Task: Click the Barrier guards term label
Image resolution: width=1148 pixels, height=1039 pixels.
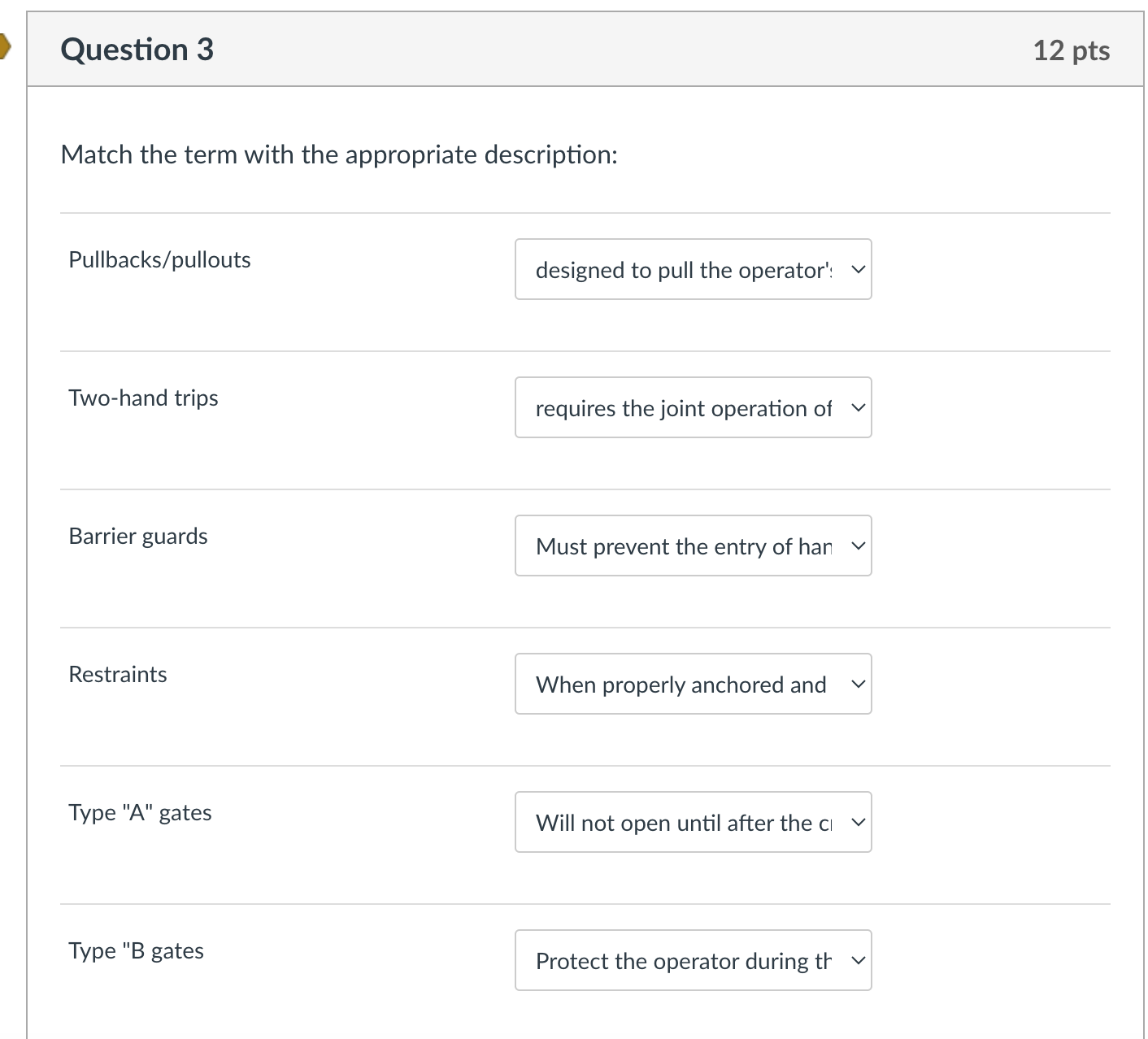Action: point(138,536)
